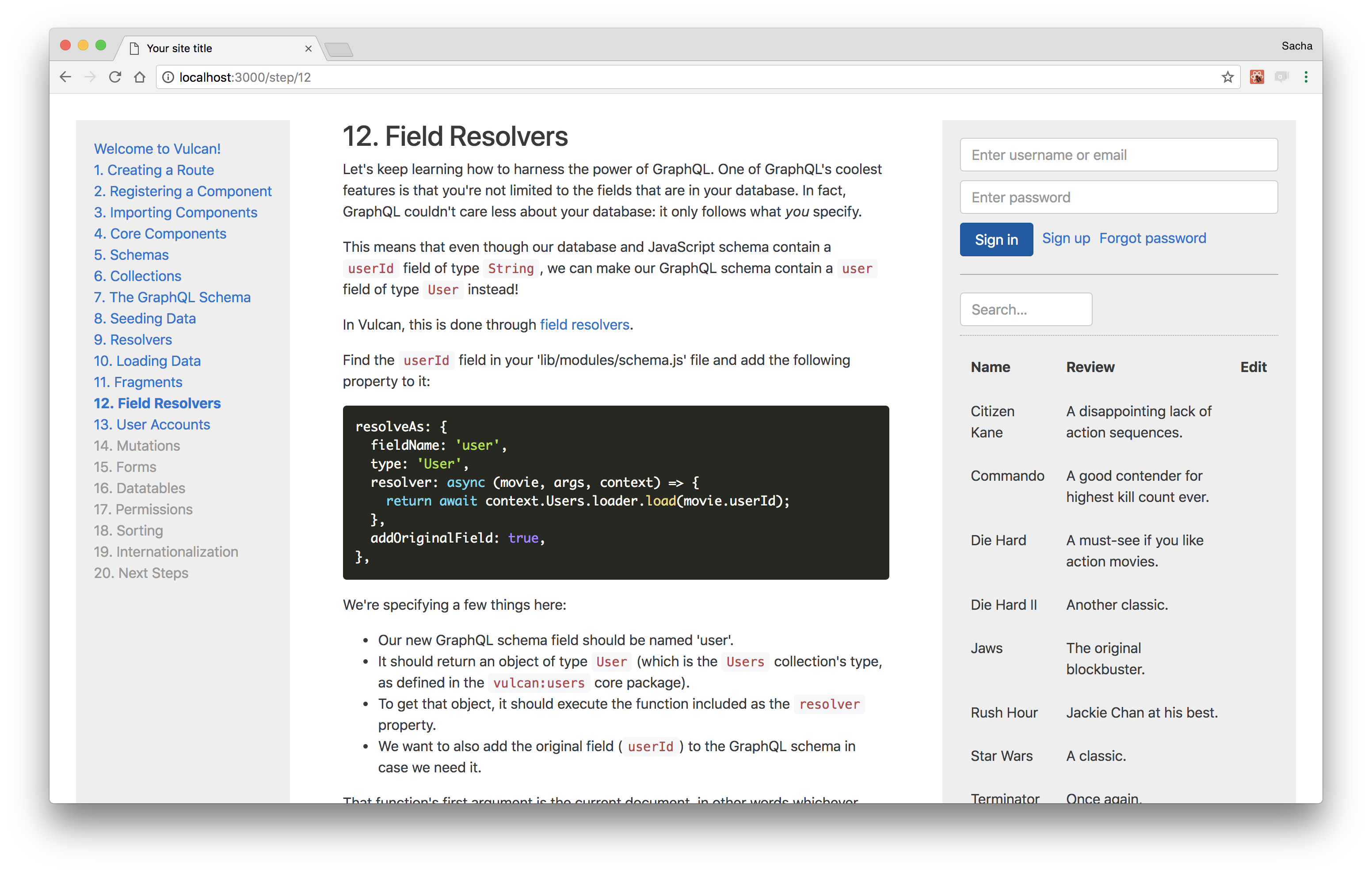Screen dimensions: 1372x874
Task: Click the Edit column header
Action: (1253, 367)
